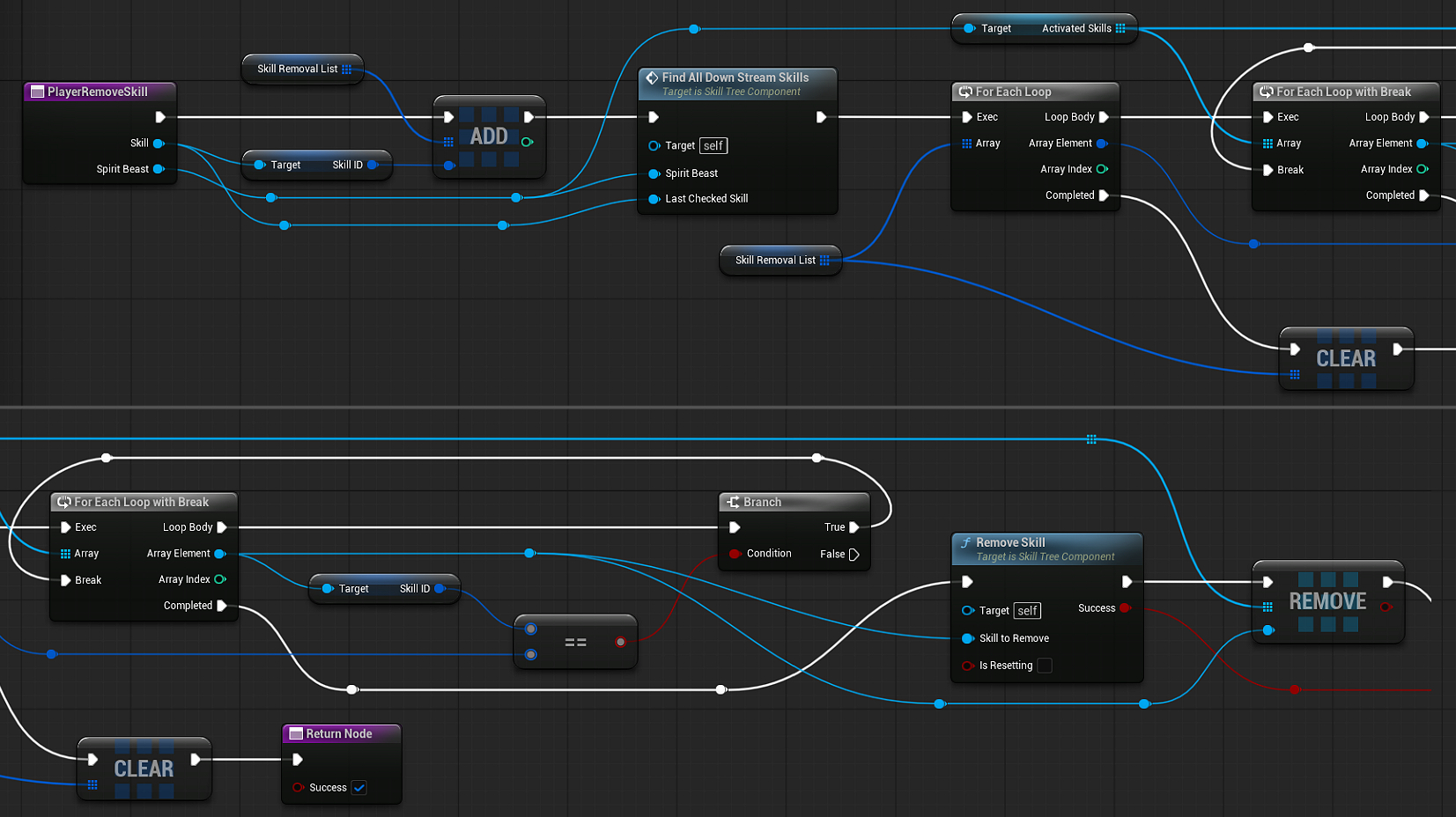Click Remove Skill exec output pin
The width and height of the screenshot is (1456, 817).
(x=1127, y=582)
